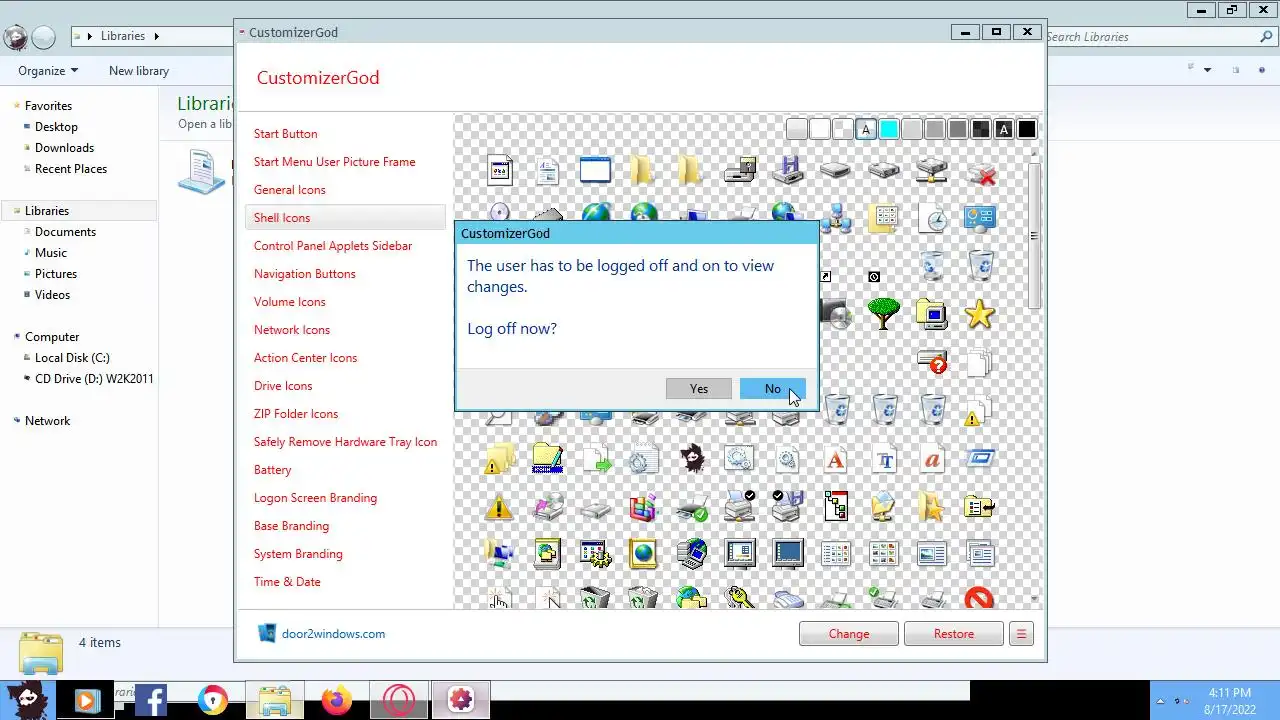
Task: Switch to CustomizerGod taskbar button
Action: pyautogui.click(x=461, y=700)
